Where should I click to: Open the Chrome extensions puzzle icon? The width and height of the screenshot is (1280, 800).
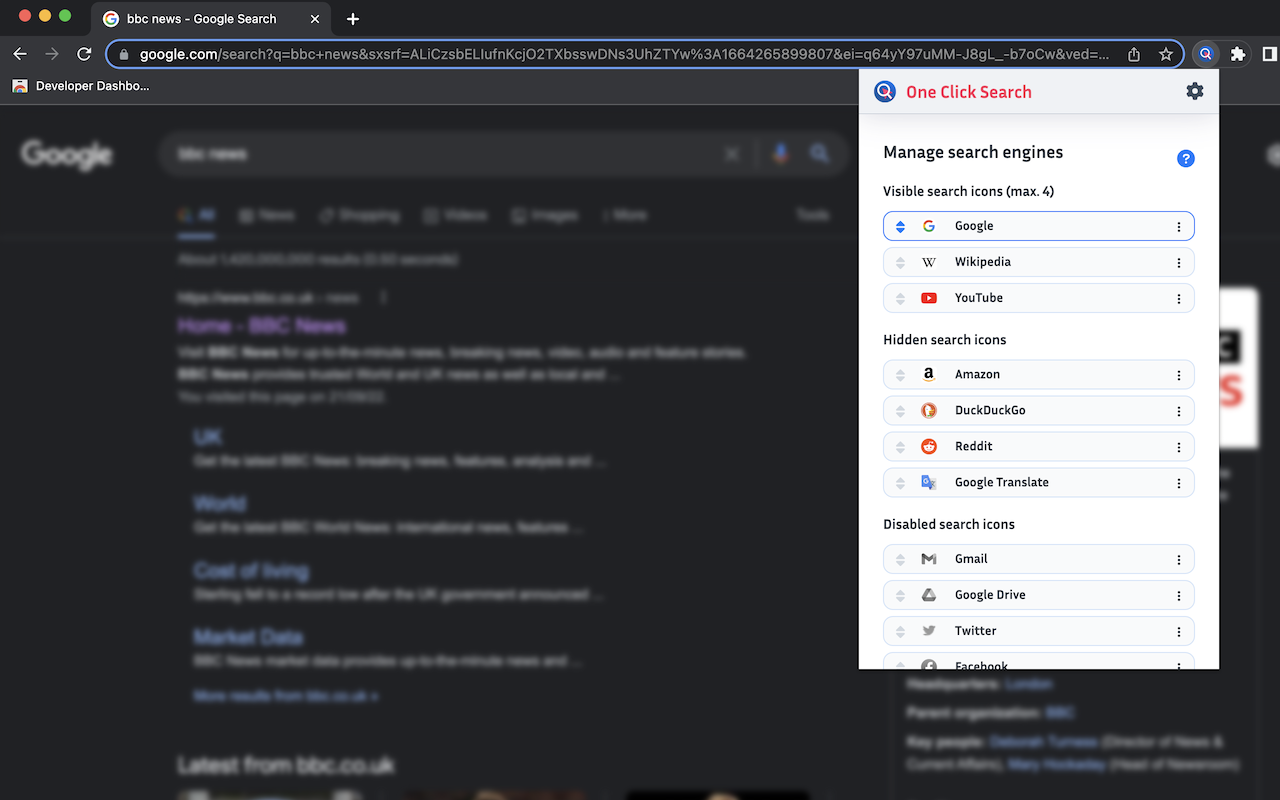pyautogui.click(x=1238, y=54)
